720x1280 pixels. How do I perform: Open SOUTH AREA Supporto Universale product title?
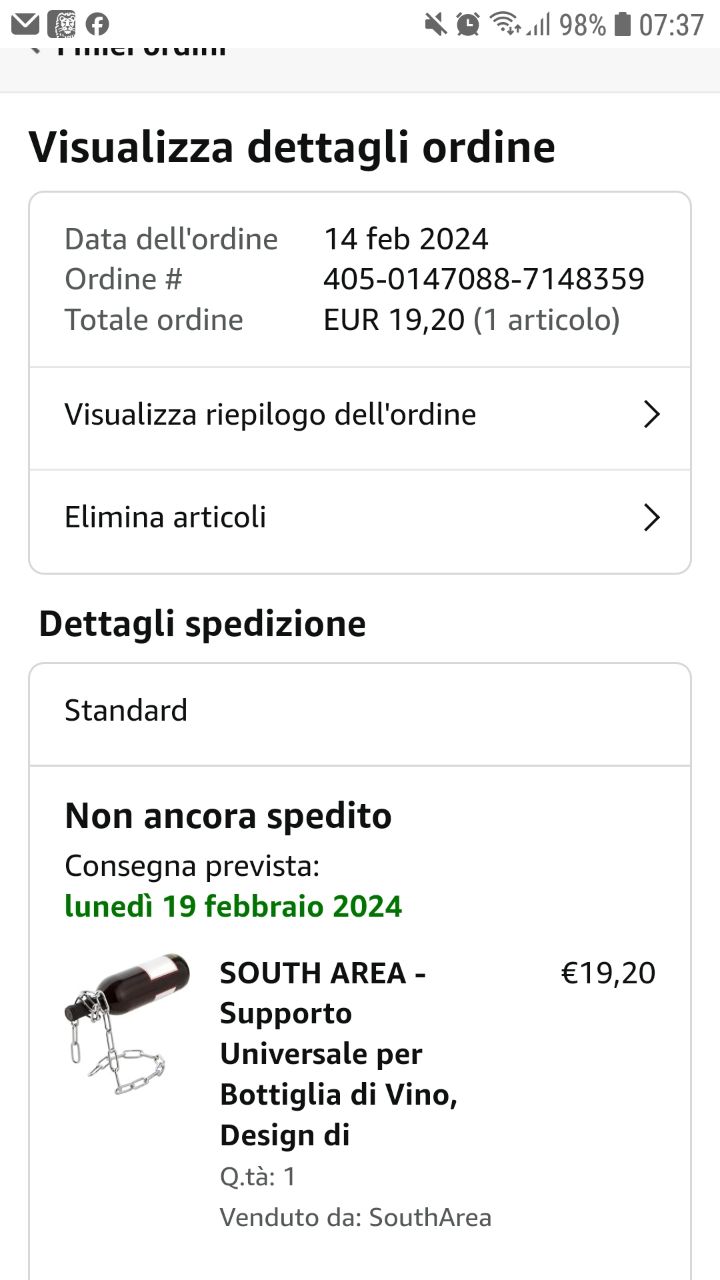click(338, 1053)
